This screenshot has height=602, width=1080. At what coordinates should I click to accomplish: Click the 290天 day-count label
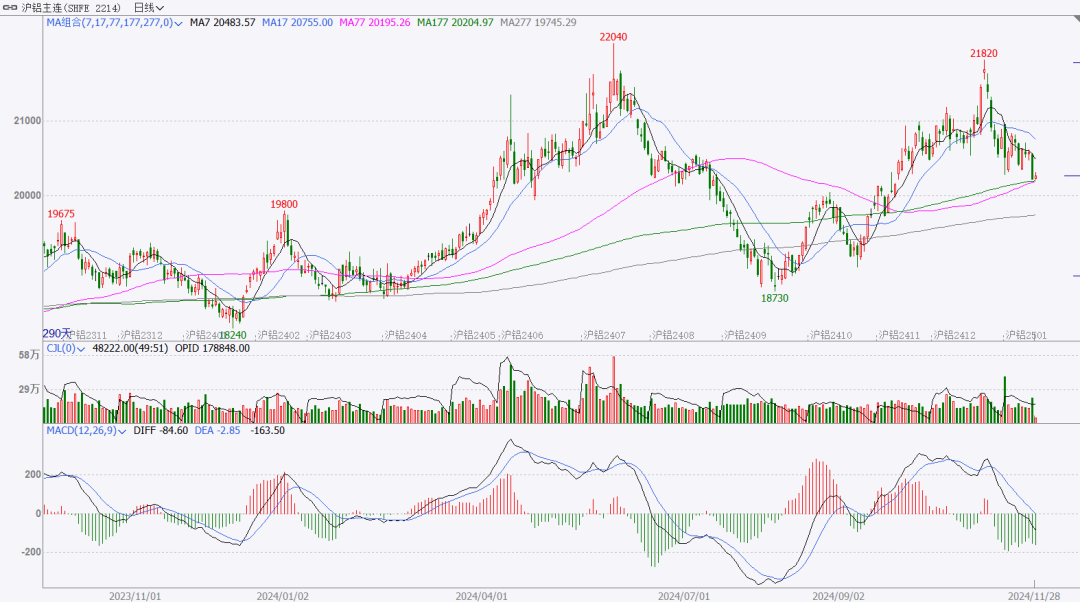(56, 333)
